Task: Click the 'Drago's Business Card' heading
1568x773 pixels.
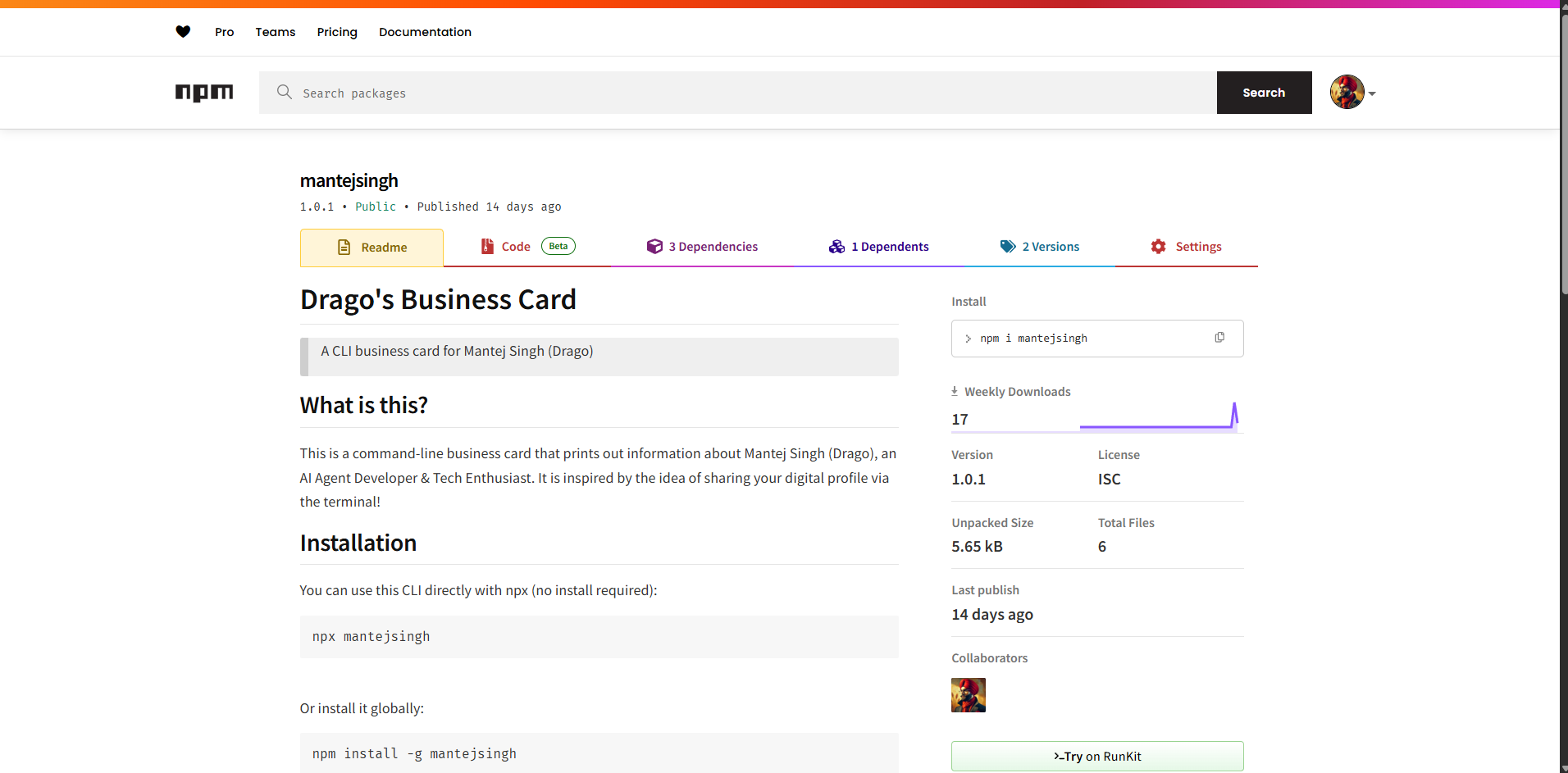Action: click(x=438, y=300)
